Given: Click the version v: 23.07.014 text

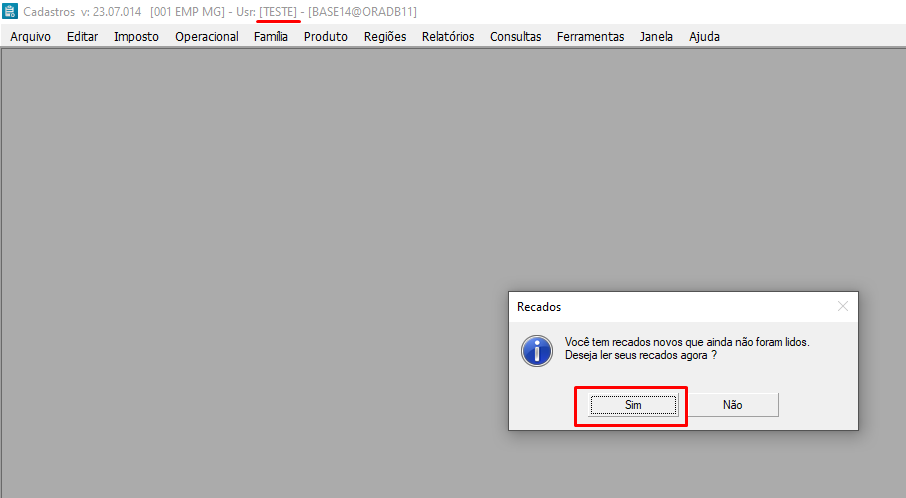Looking at the screenshot, I should 111,12.
